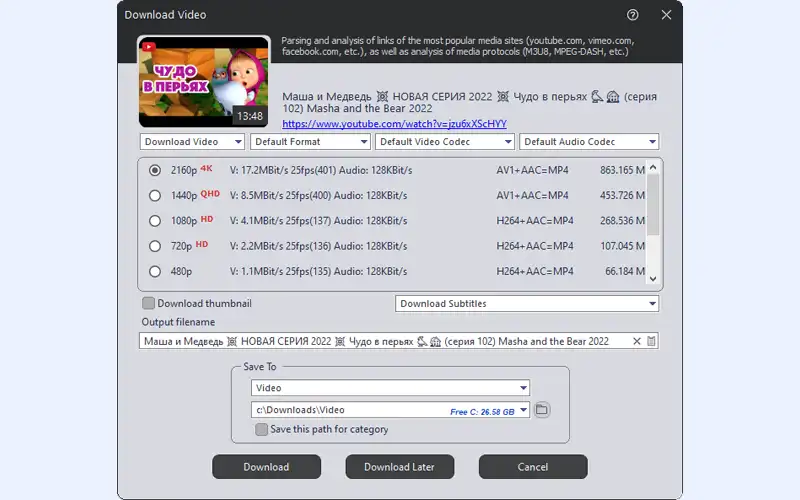Select the 480p quality option

tap(155, 271)
